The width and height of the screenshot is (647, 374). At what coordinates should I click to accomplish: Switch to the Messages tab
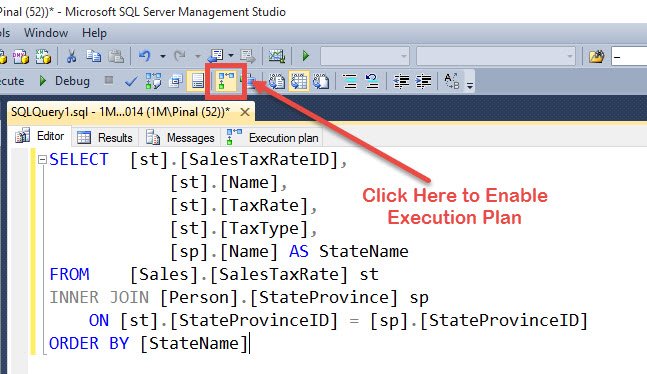(x=180, y=137)
